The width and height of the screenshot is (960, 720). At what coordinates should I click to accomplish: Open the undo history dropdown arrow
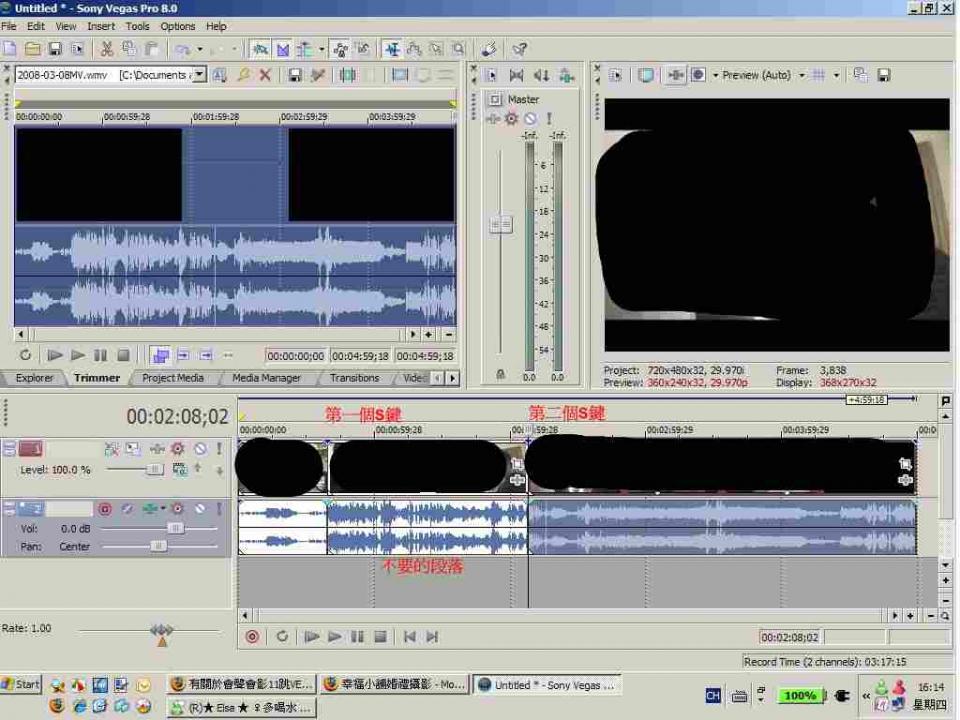(x=200, y=49)
